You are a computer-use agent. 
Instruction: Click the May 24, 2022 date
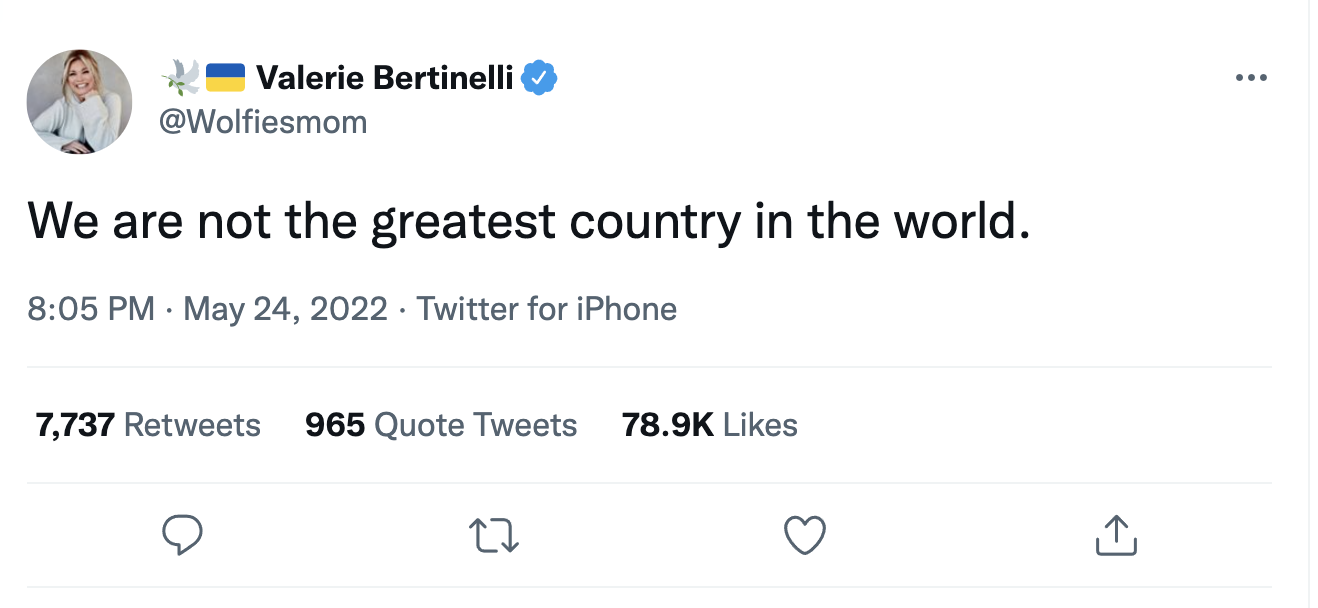pyautogui.click(x=285, y=308)
